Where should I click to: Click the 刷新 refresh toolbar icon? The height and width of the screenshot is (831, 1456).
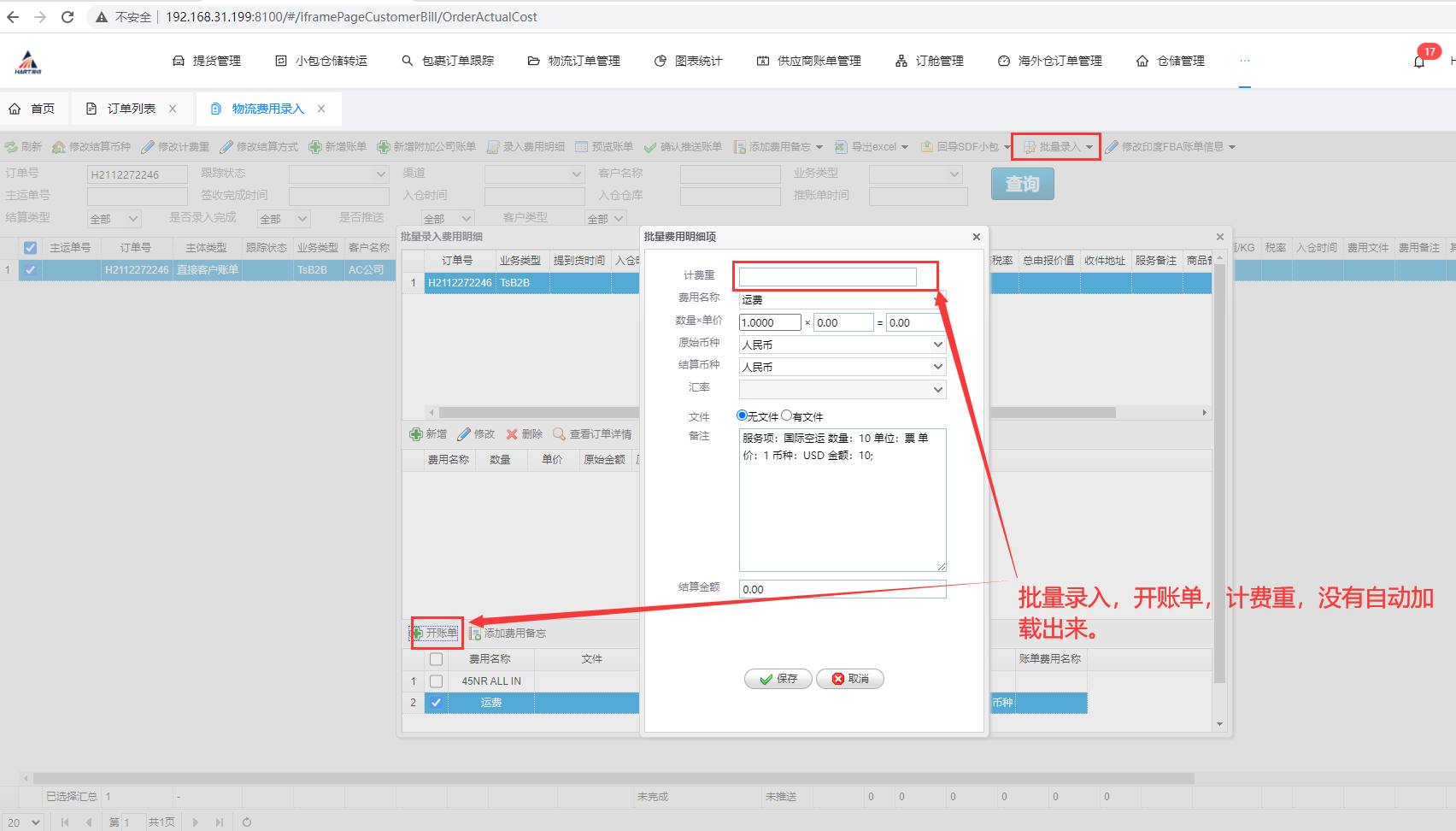point(11,147)
